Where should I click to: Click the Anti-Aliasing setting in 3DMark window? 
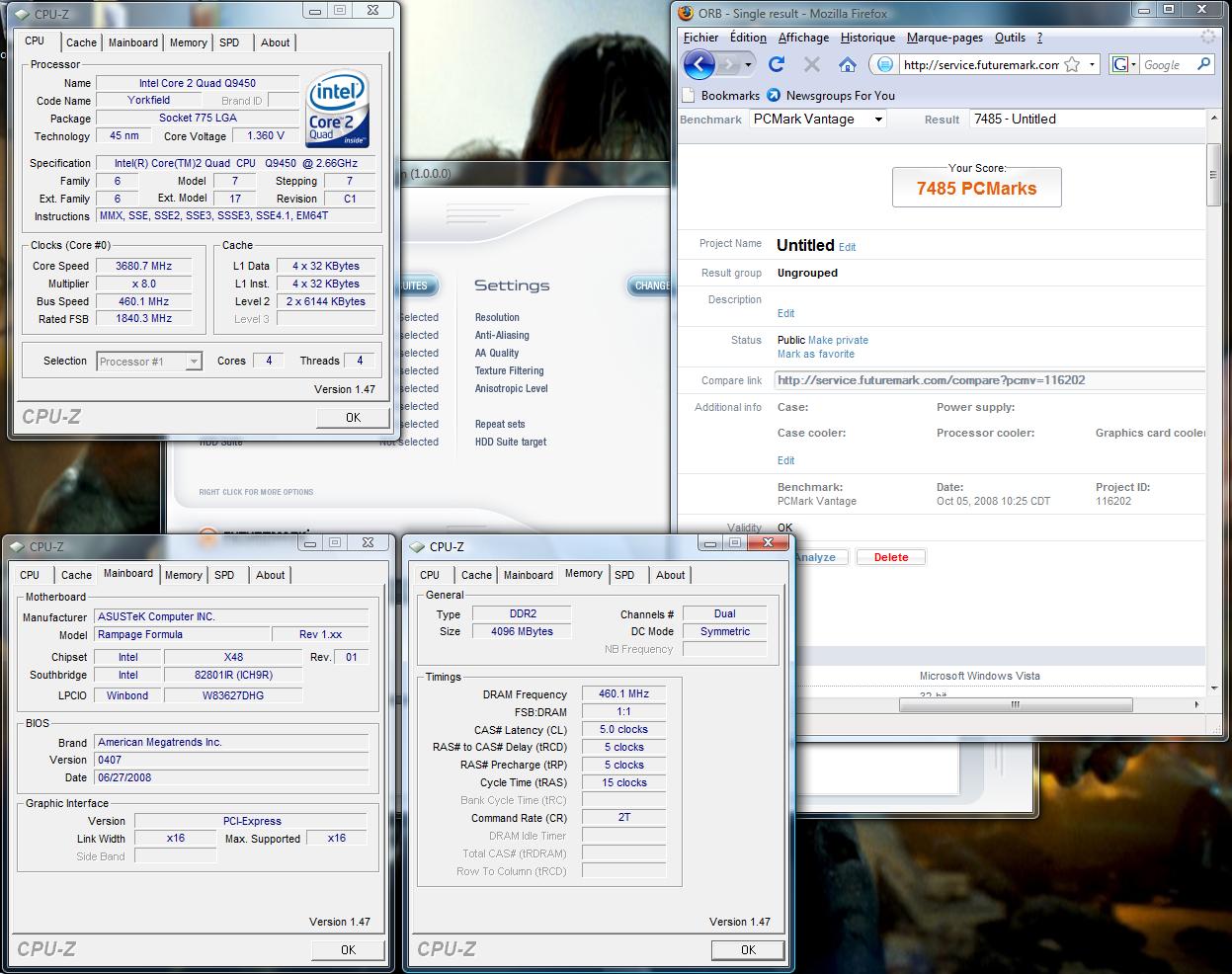point(502,335)
